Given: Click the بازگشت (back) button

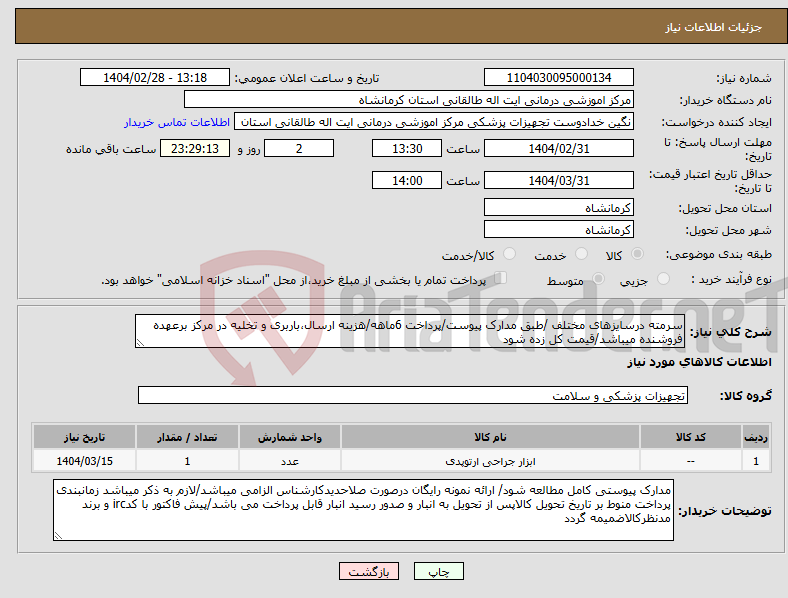Looking at the screenshot, I should pos(369,571).
